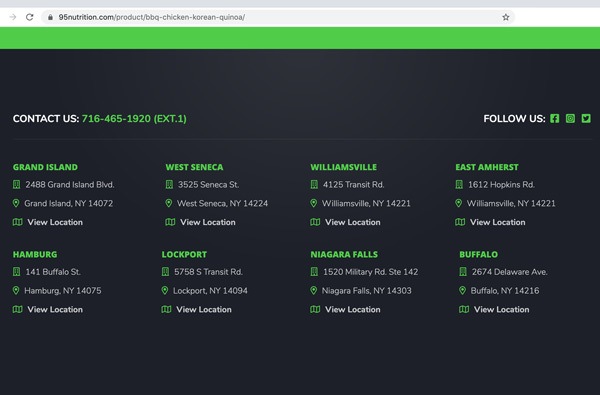
Task: Click the address bar URL field
Action: (278, 17)
